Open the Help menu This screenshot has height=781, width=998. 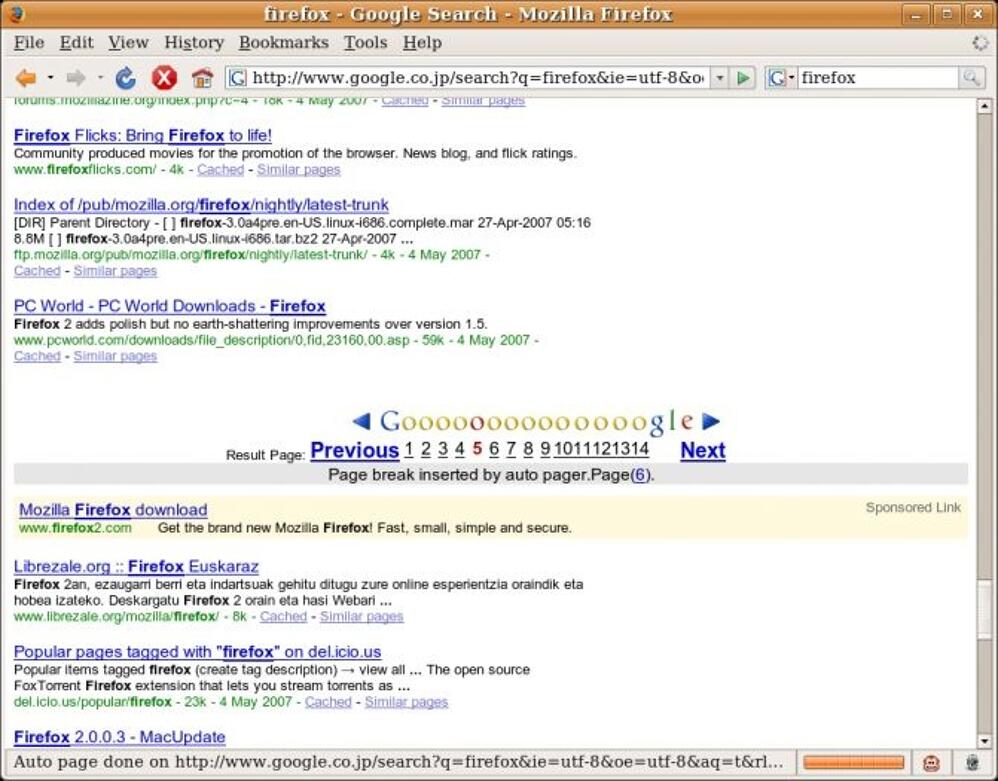[x=422, y=43]
